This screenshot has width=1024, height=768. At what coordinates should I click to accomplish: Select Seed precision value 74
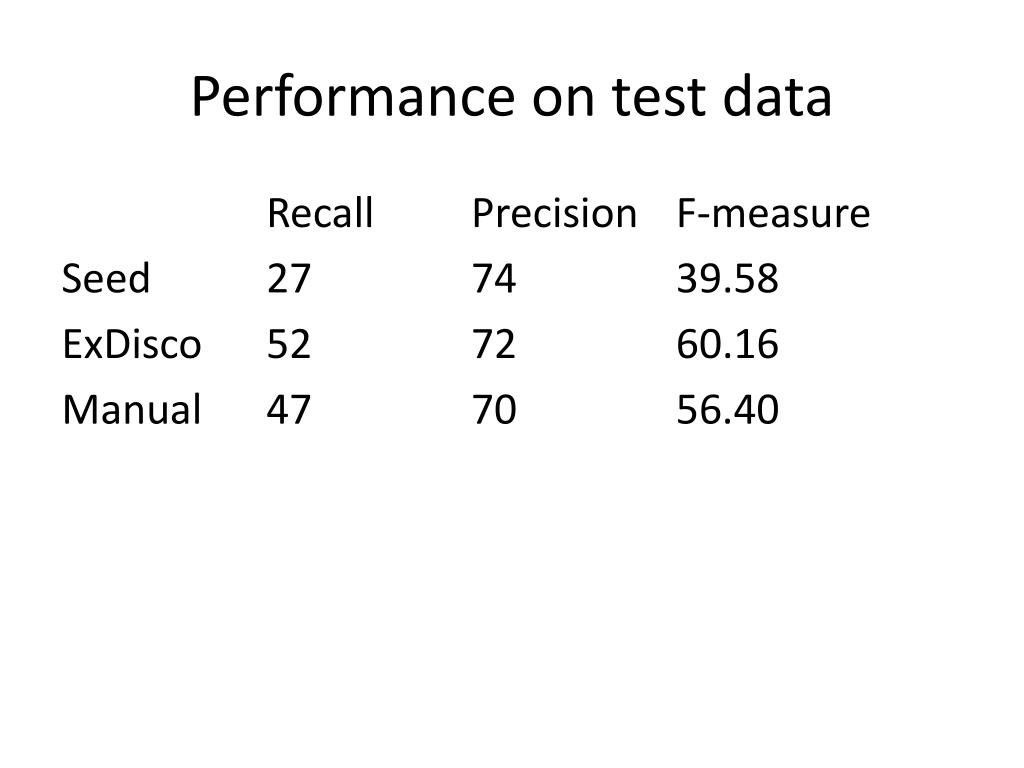pyautogui.click(x=494, y=279)
